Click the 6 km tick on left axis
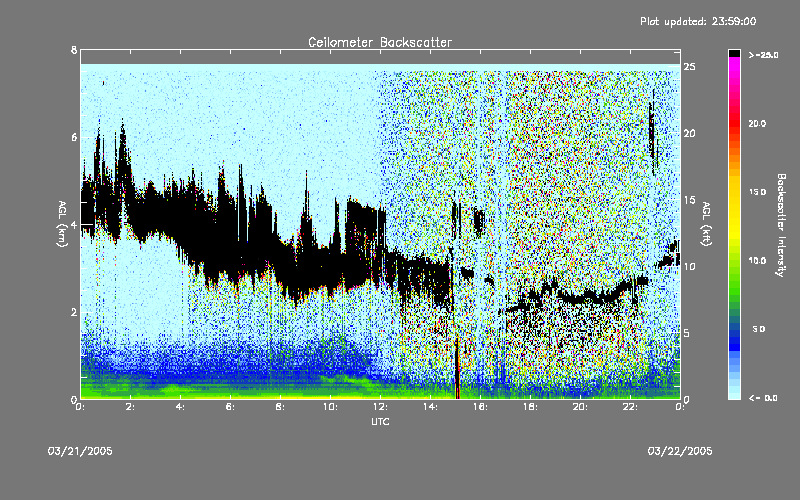The image size is (800, 500). (74, 137)
